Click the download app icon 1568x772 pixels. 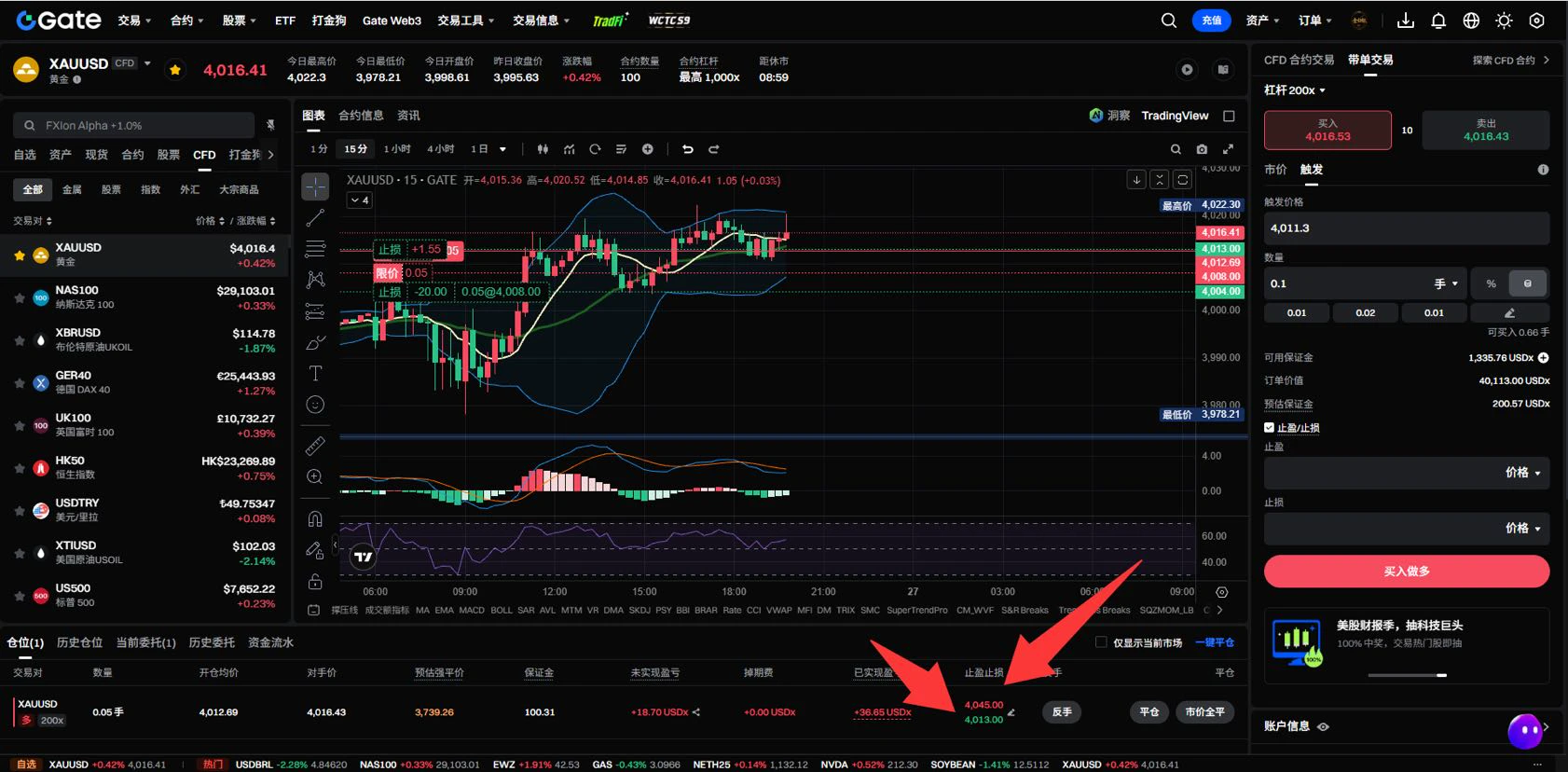(x=1406, y=21)
